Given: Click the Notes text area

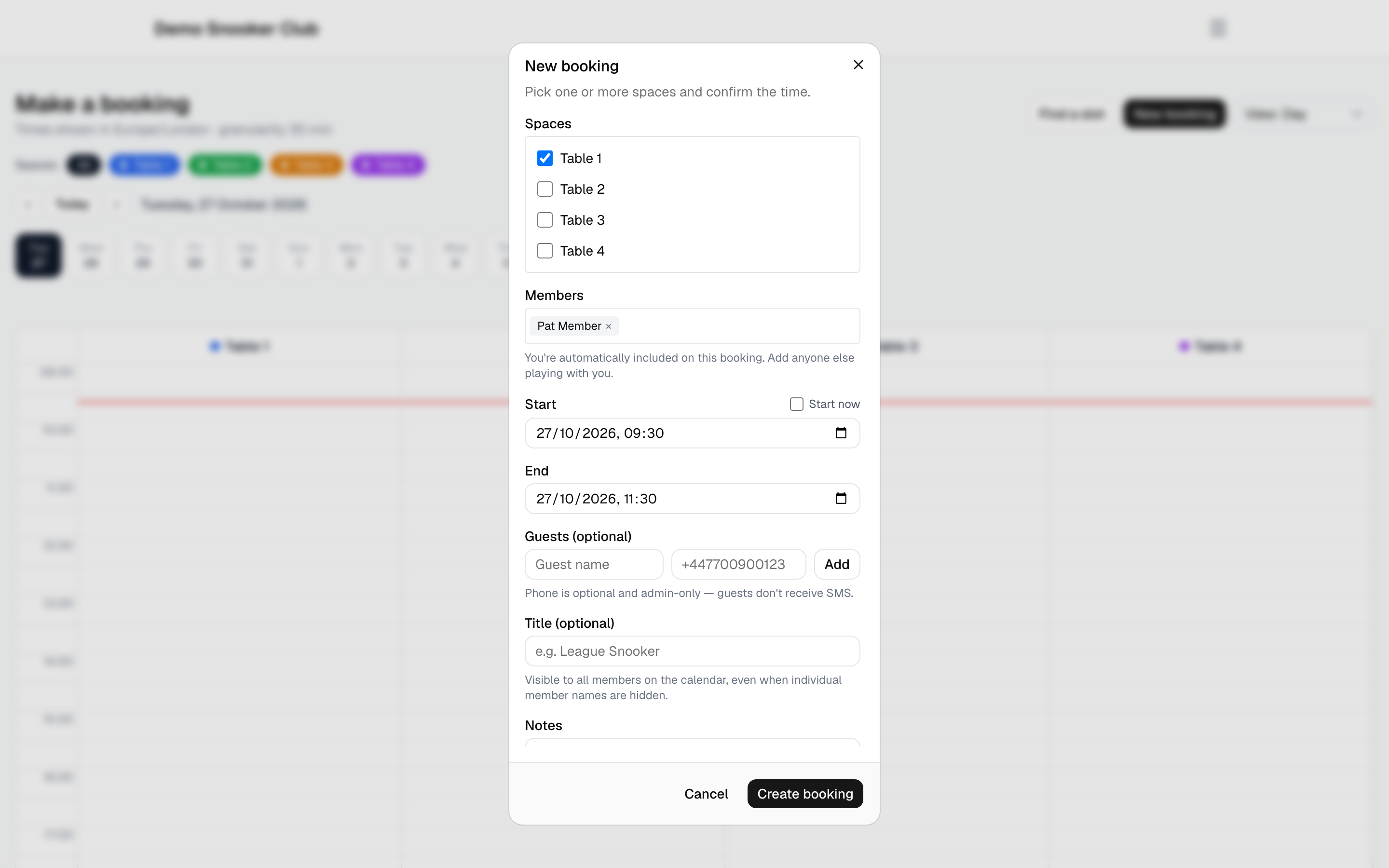Looking at the screenshot, I should click(692, 742).
